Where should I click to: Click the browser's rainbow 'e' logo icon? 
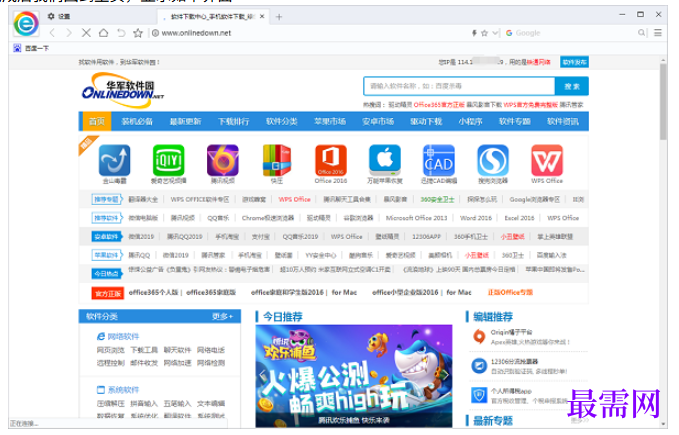pyautogui.click(x=26, y=23)
